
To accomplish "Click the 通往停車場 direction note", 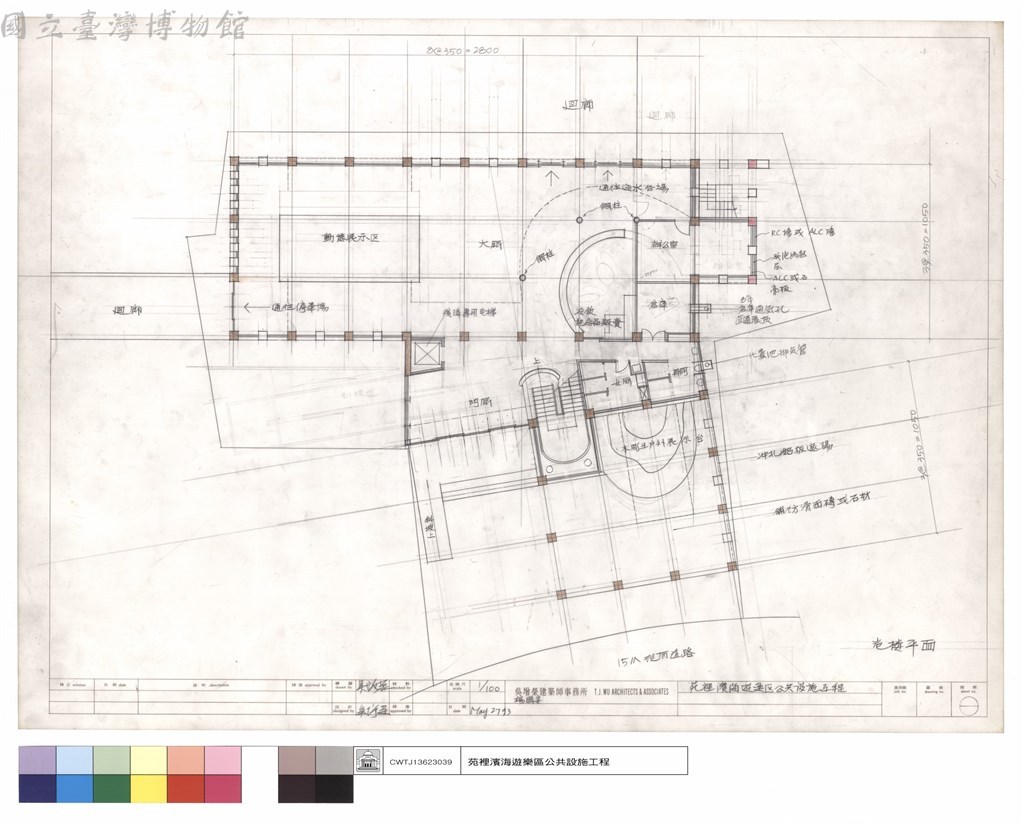I will (x=300, y=307).
